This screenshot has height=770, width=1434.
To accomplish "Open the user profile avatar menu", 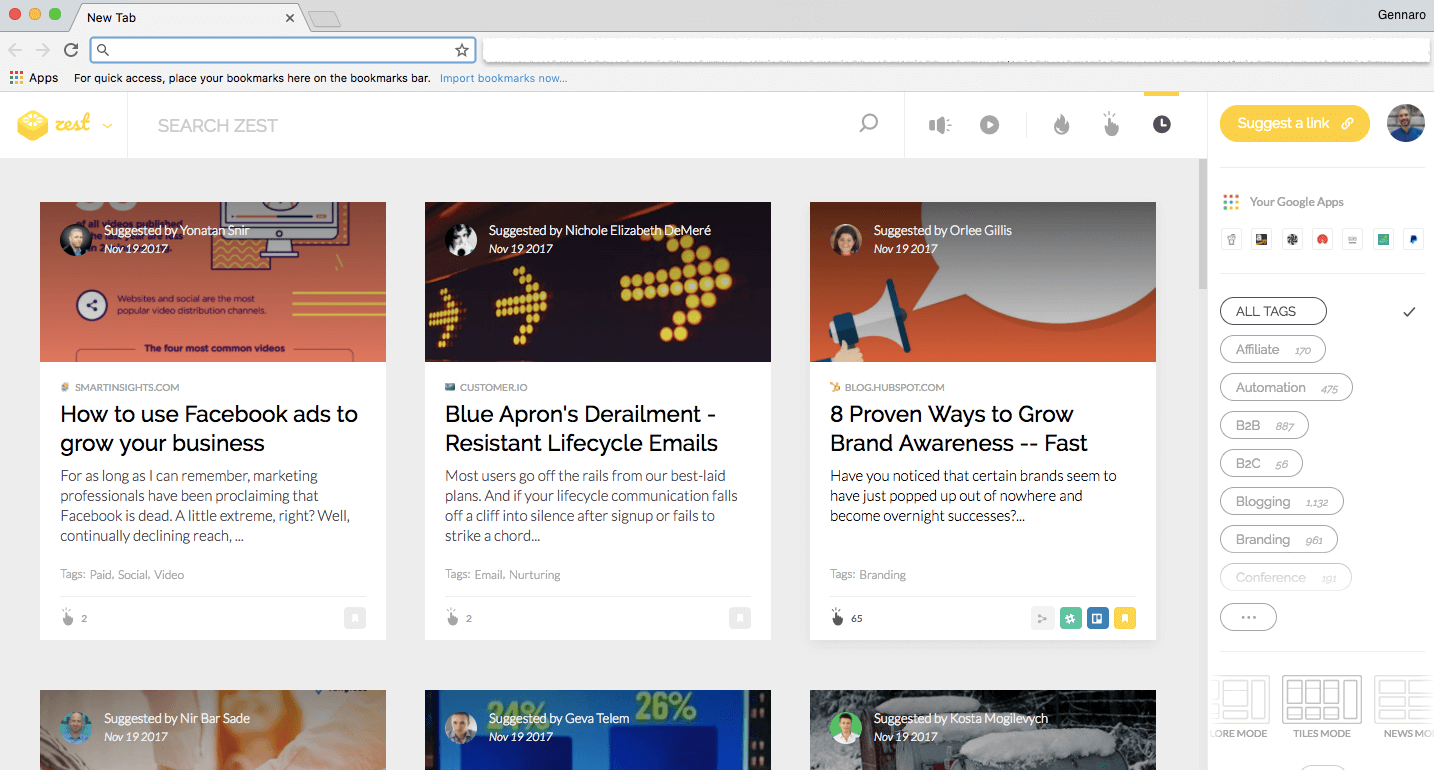I will (1406, 123).
